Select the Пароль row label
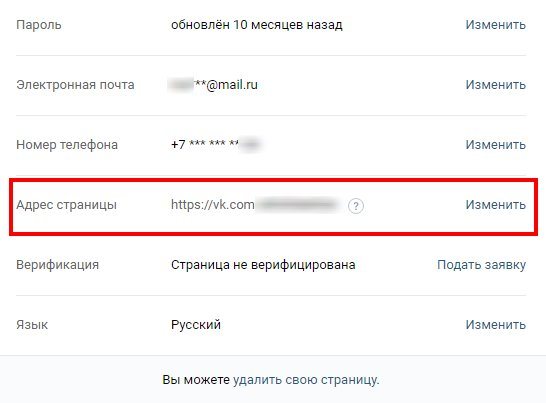Screen dimensions: 546x403 [x=39, y=25]
